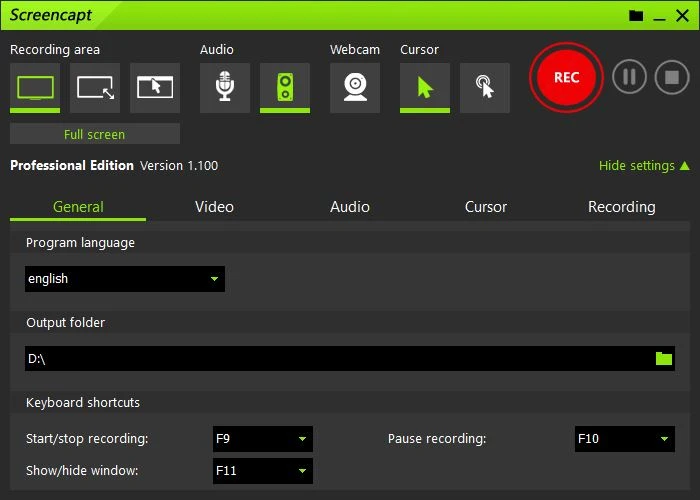The height and width of the screenshot is (500, 700).
Task: Switch to the Recording tab
Action: pos(621,207)
